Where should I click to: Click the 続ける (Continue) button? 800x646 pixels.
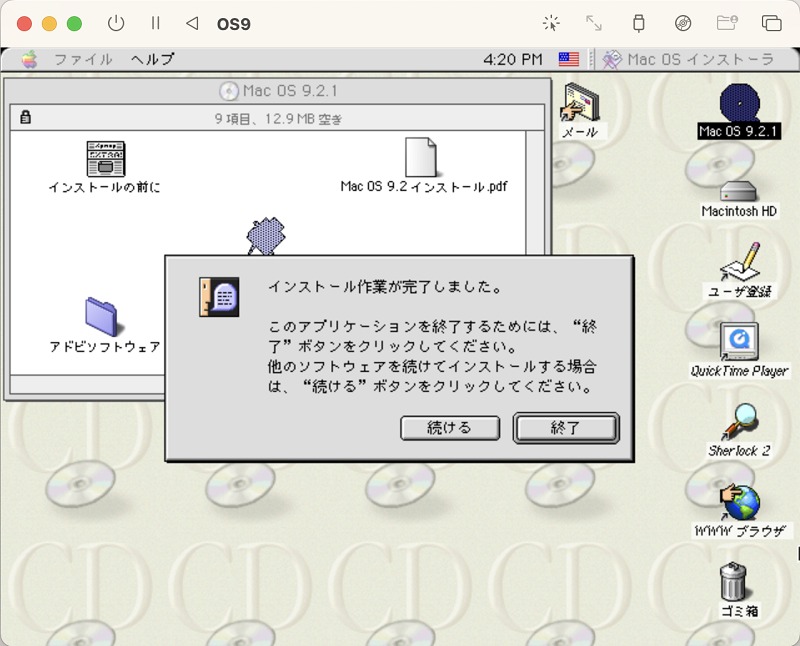click(449, 428)
